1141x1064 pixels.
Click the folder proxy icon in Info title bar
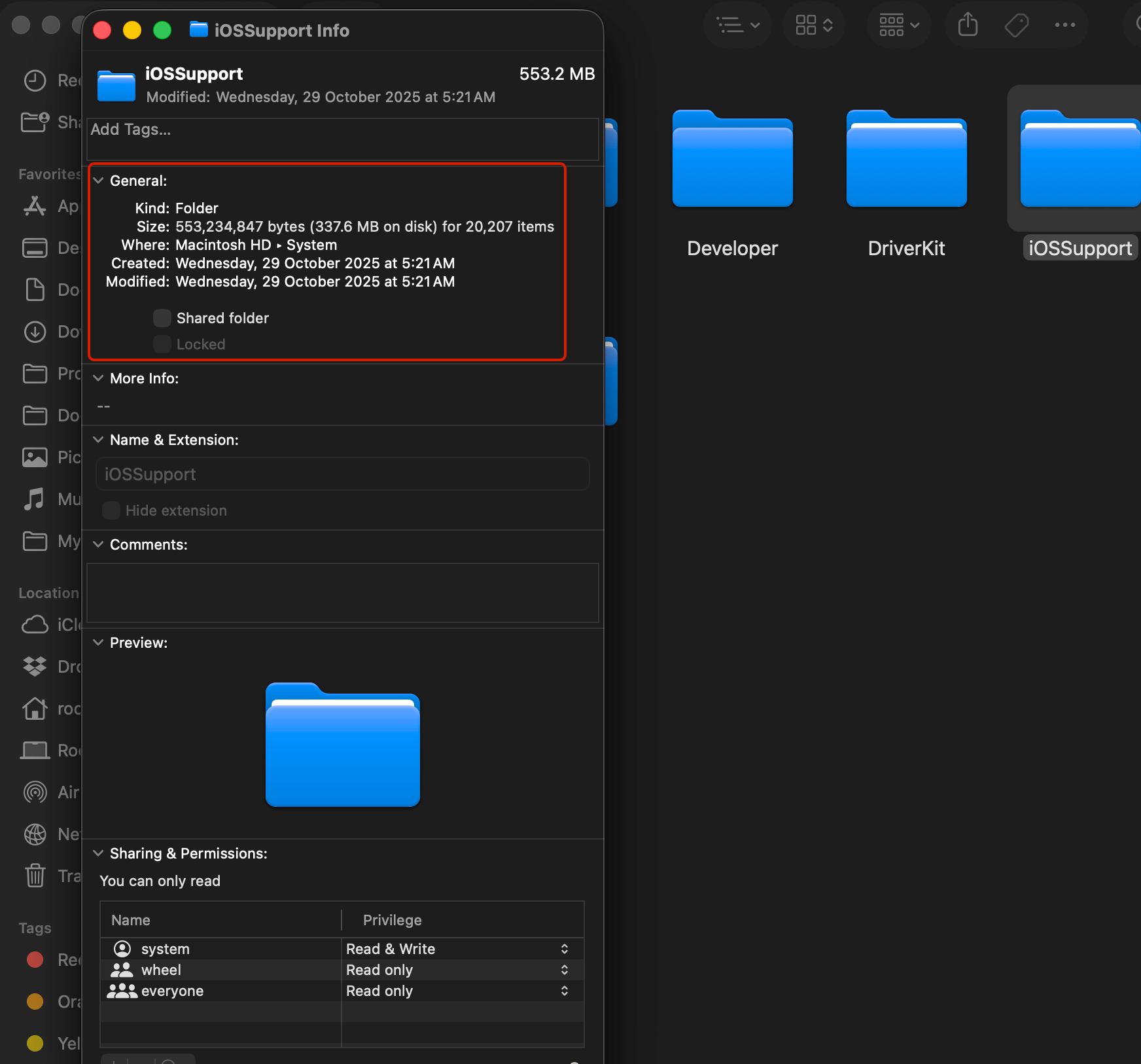point(198,29)
